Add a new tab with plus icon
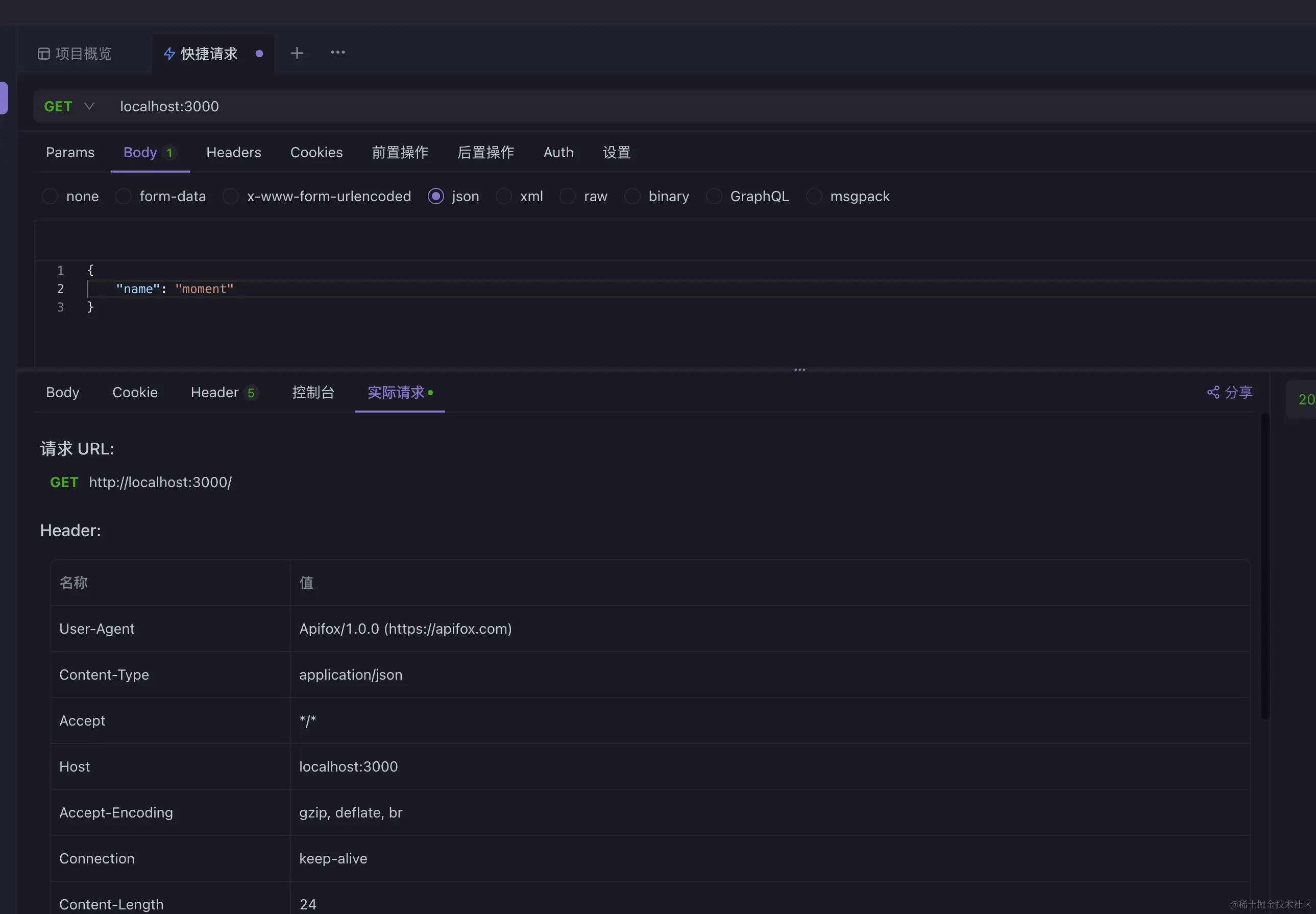Viewport: 1316px width, 914px height. coord(297,53)
